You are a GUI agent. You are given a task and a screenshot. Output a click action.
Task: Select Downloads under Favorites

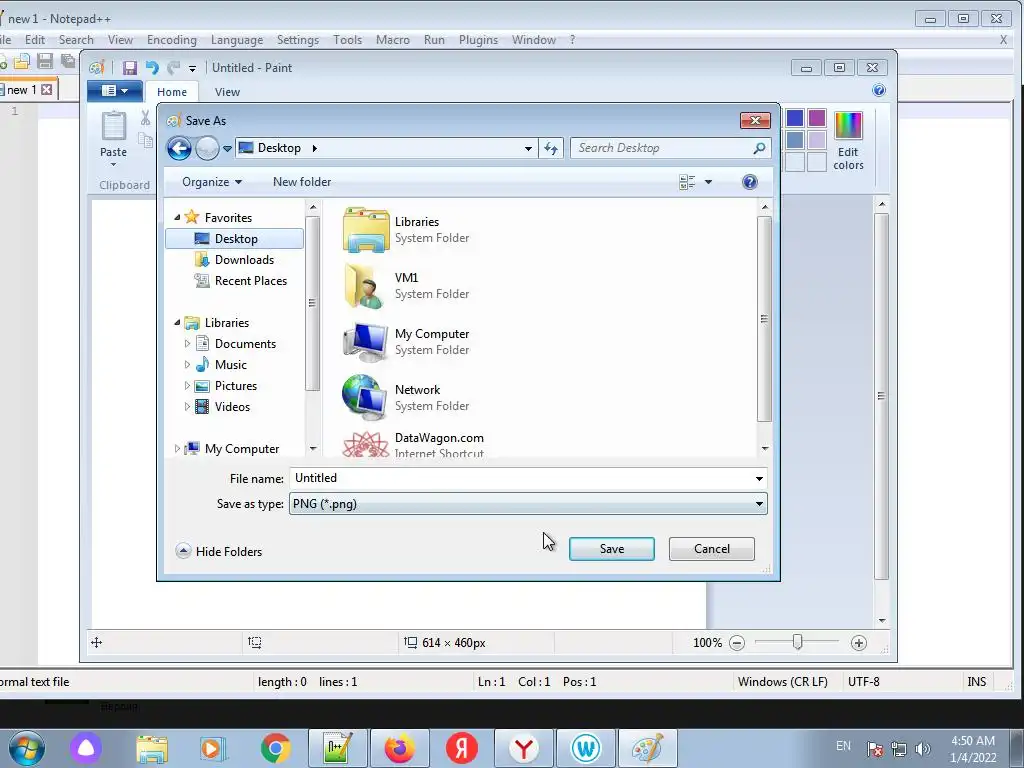244,260
